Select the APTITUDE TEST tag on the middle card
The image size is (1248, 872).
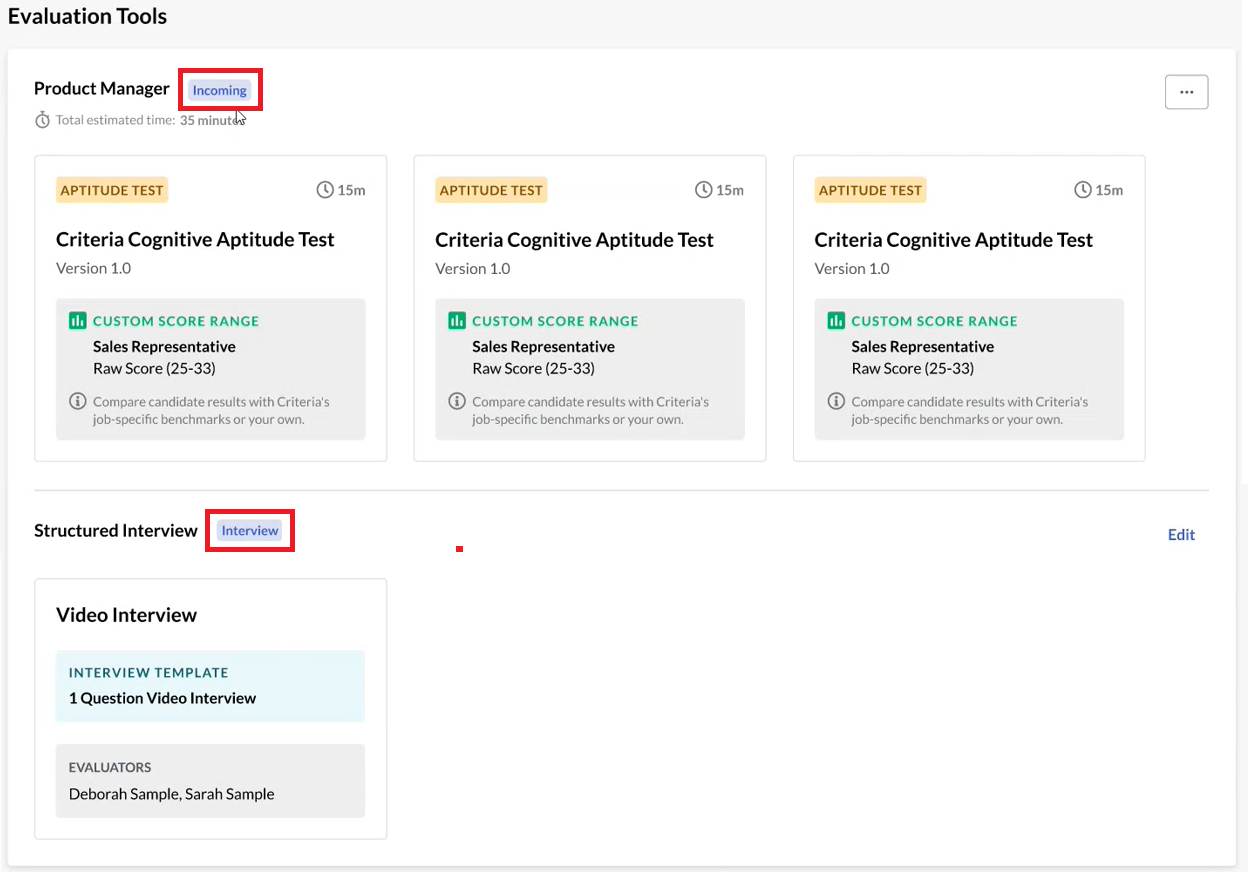(491, 190)
